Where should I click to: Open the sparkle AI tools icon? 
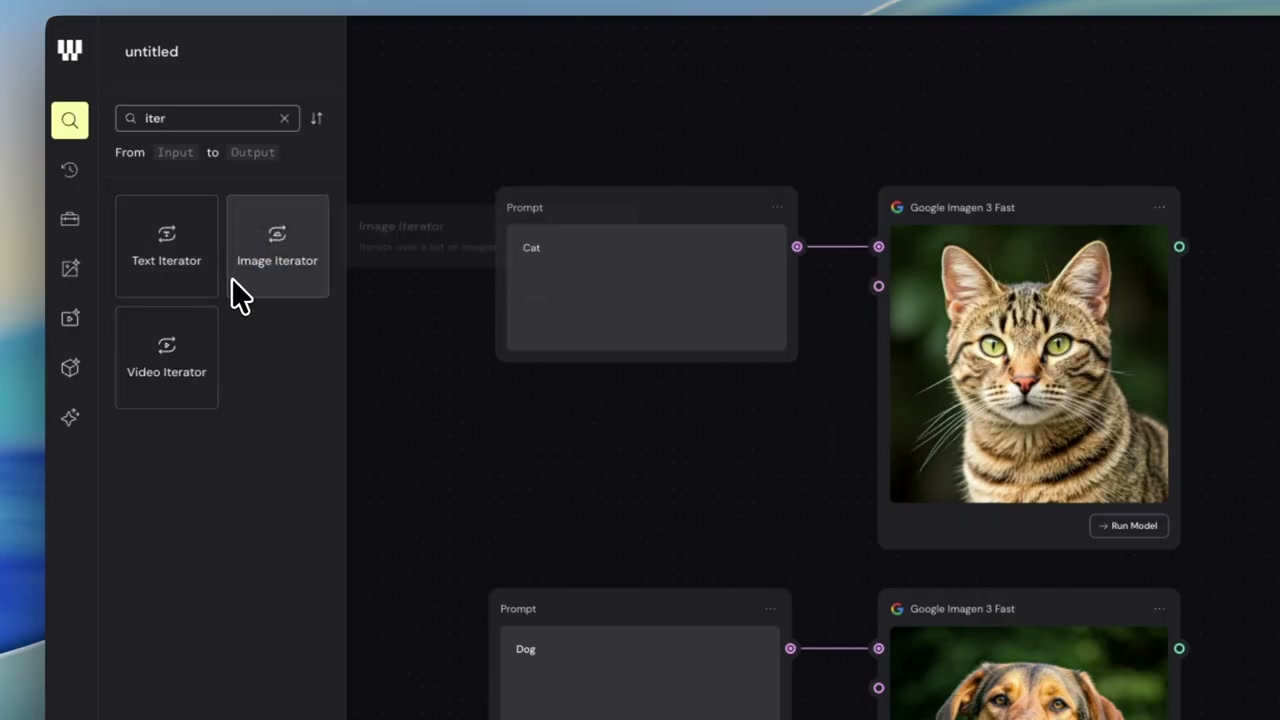coord(70,417)
